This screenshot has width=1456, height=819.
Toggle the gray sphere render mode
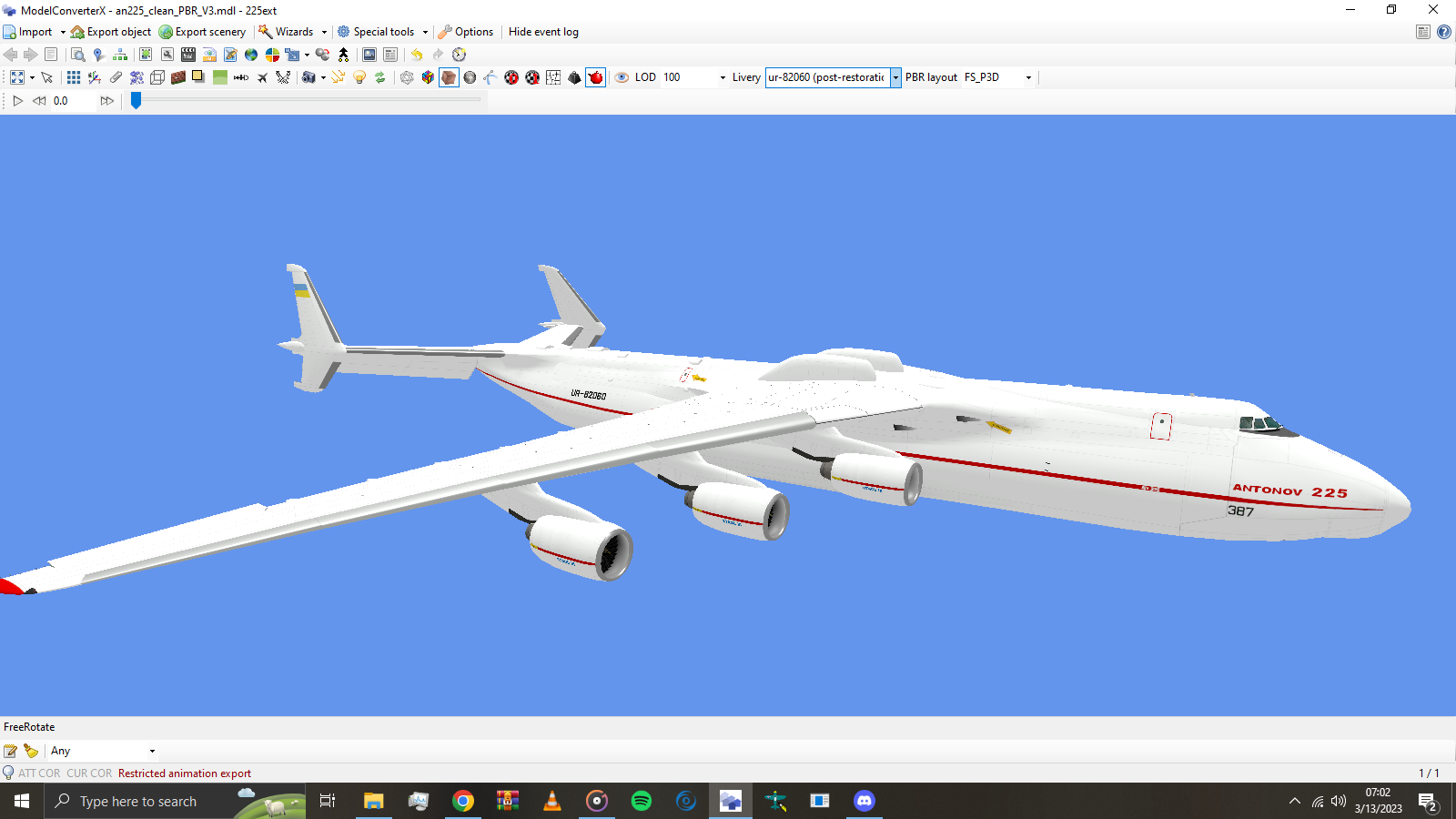[x=470, y=77]
